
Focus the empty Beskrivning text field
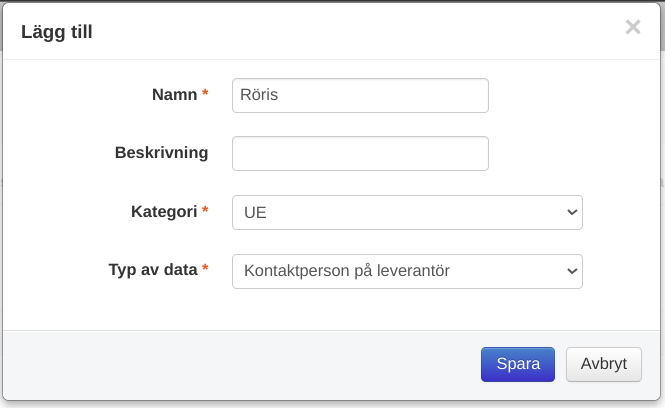pyautogui.click(x=360, y=153)
